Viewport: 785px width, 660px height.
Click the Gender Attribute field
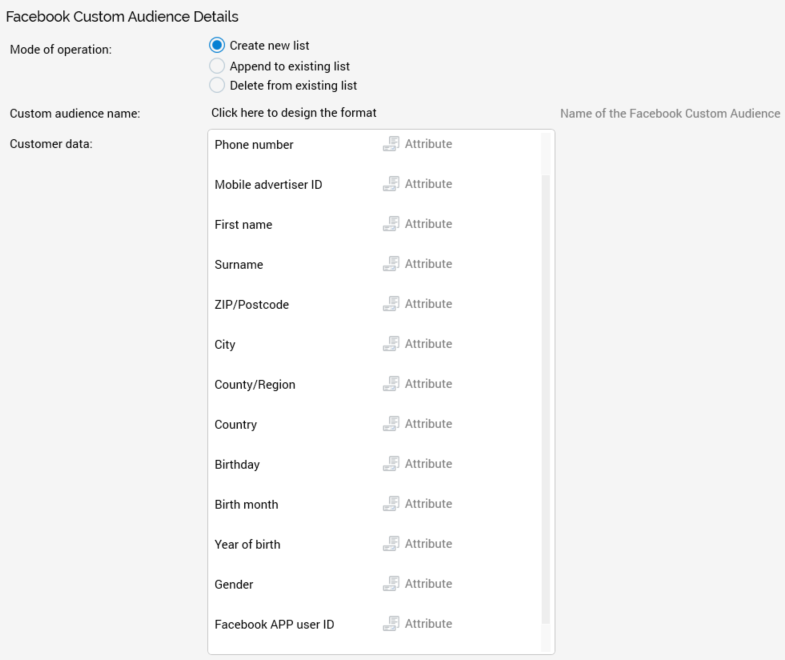[428, 584]
